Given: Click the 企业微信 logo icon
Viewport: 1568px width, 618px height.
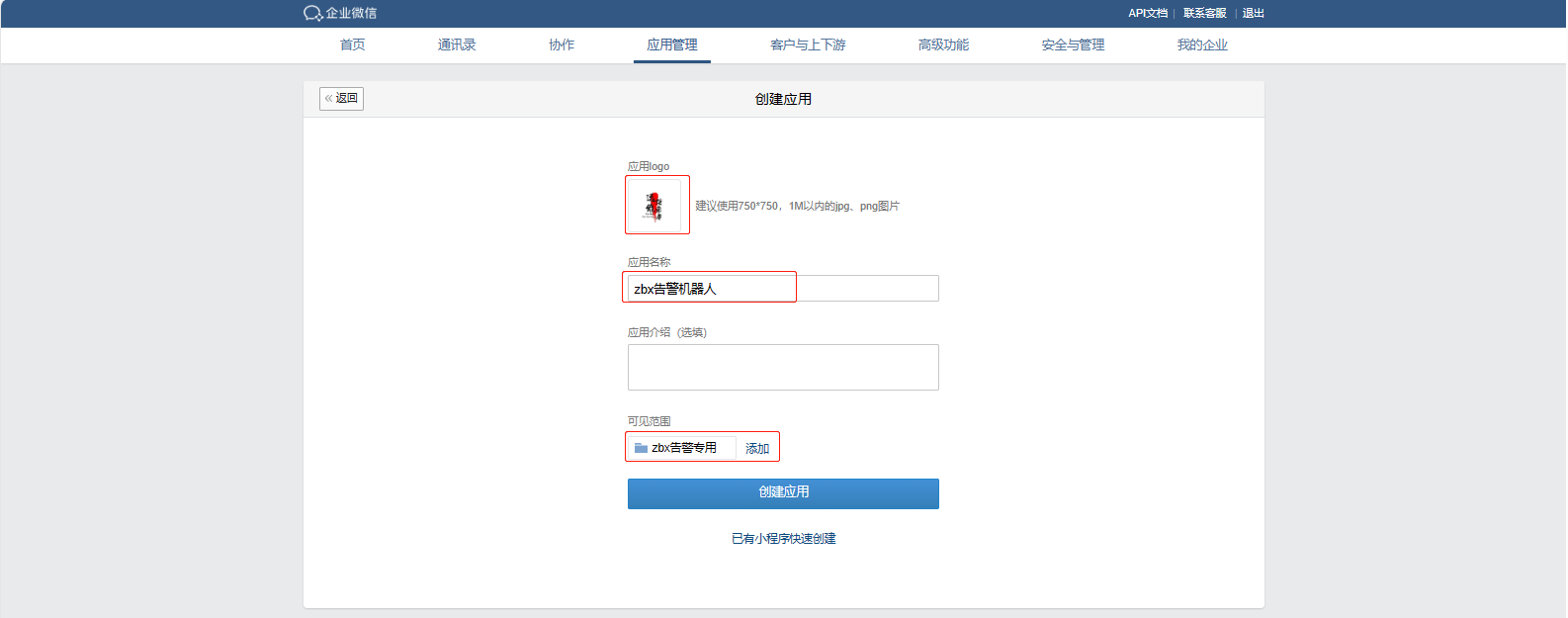Looking at the screenshot, I should [x=312, y=13].
